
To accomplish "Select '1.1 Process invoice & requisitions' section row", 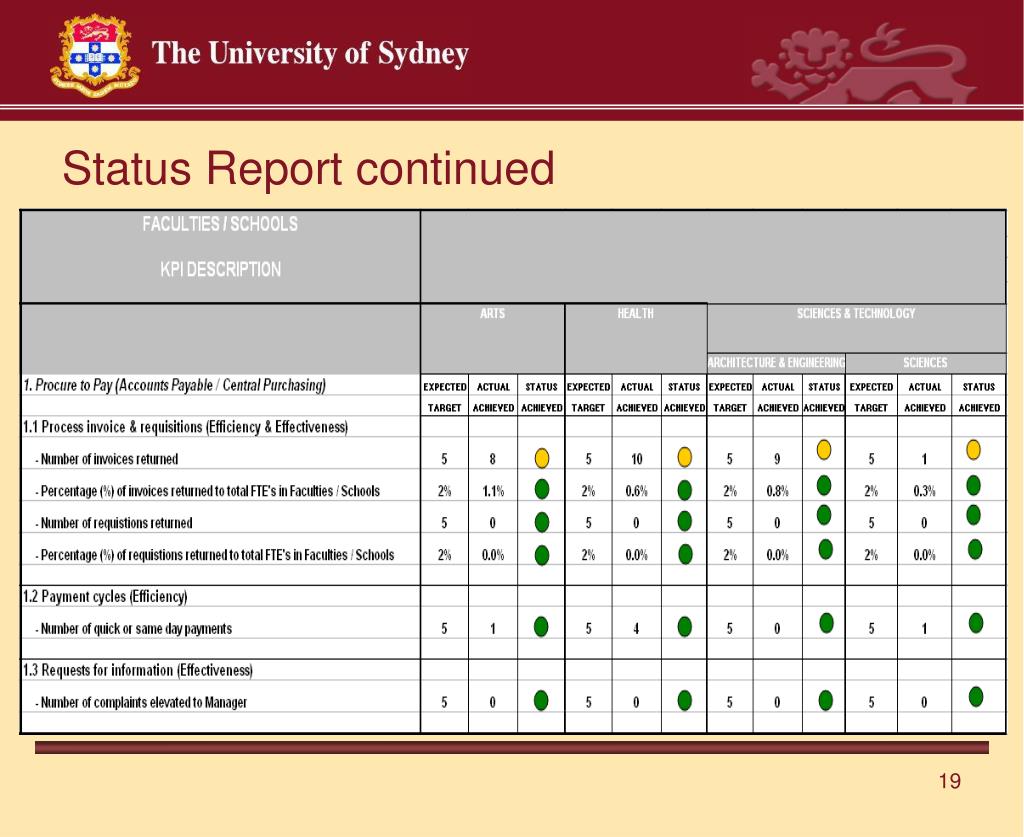I will pos(185,427).
